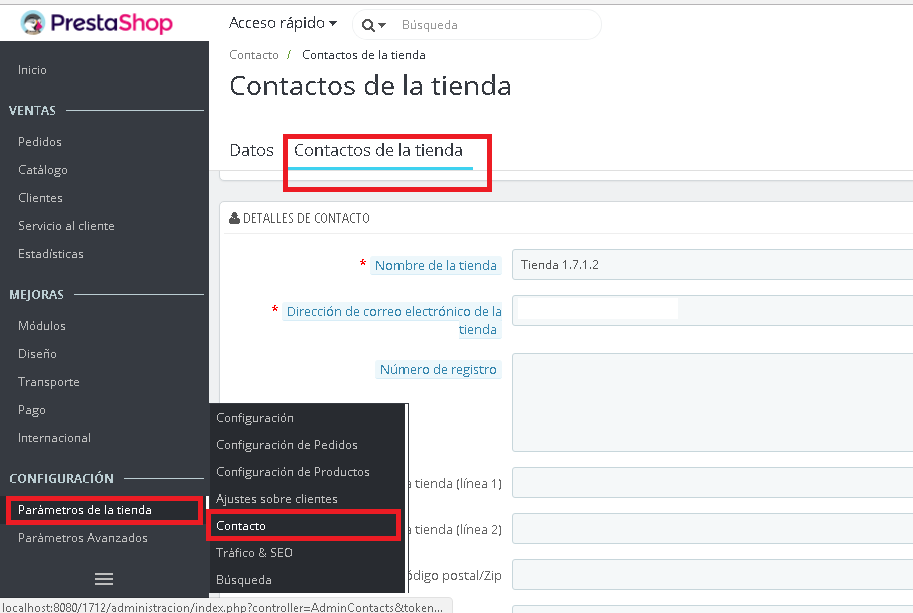Open Parámetros de la tienda menu
The height and width of the screenshot is (613, 913).
85,510
